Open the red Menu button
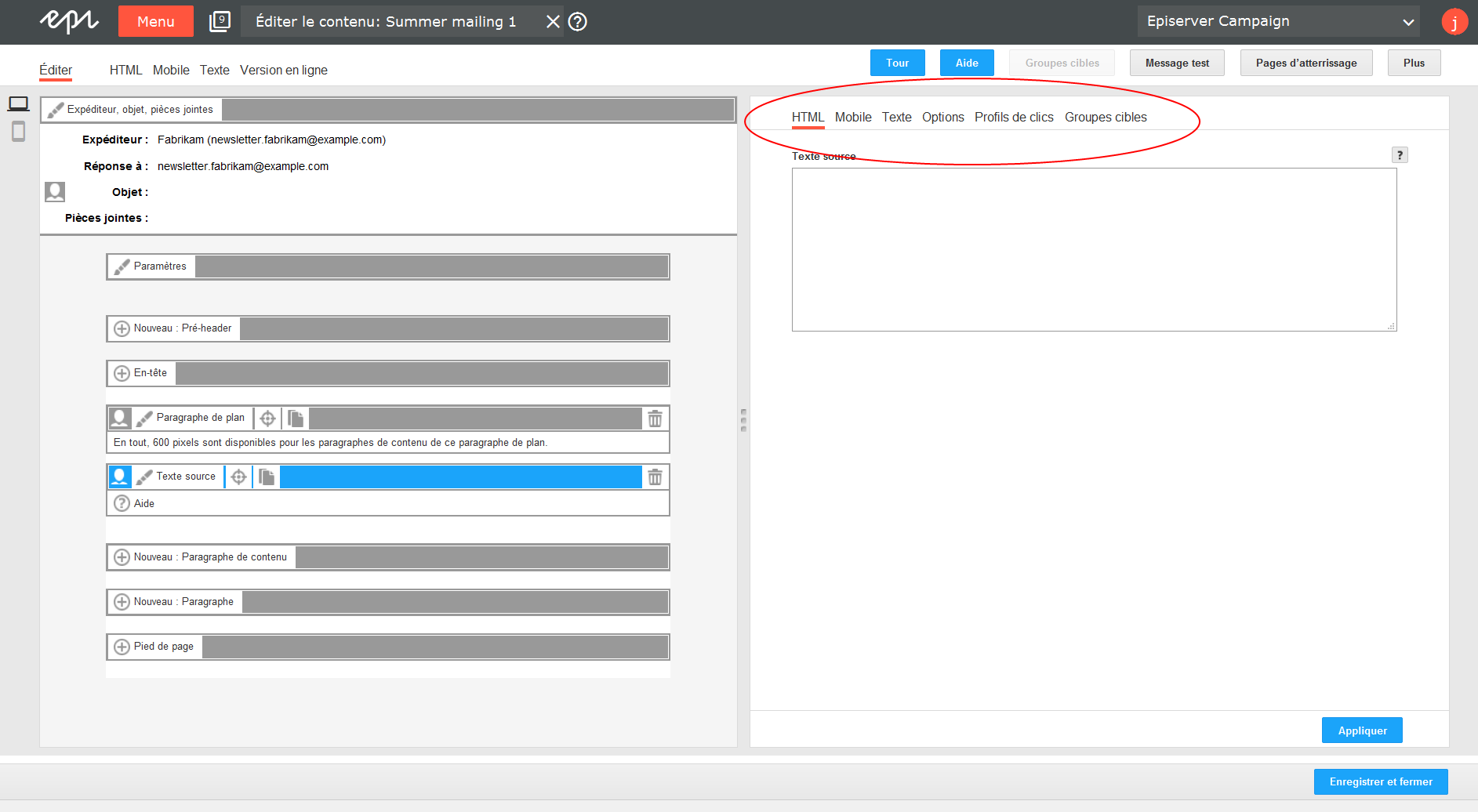The height and width of the screenshot is (812, 1478). (x=156, y=21)
